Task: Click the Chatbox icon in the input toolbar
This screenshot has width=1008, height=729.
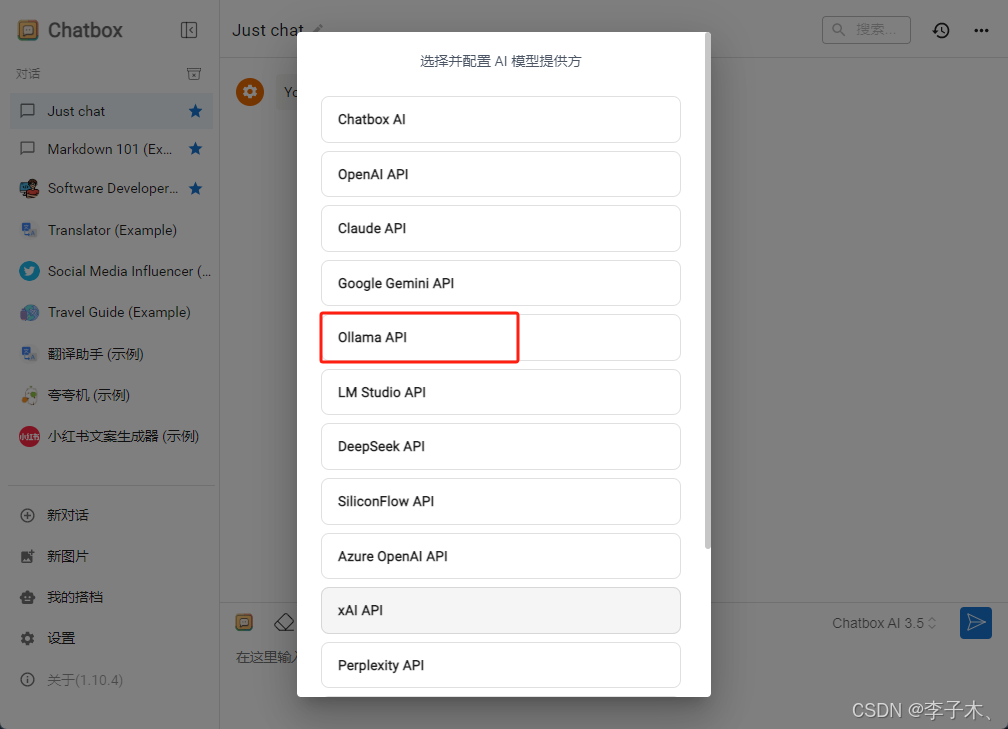Action: (244, 622)
